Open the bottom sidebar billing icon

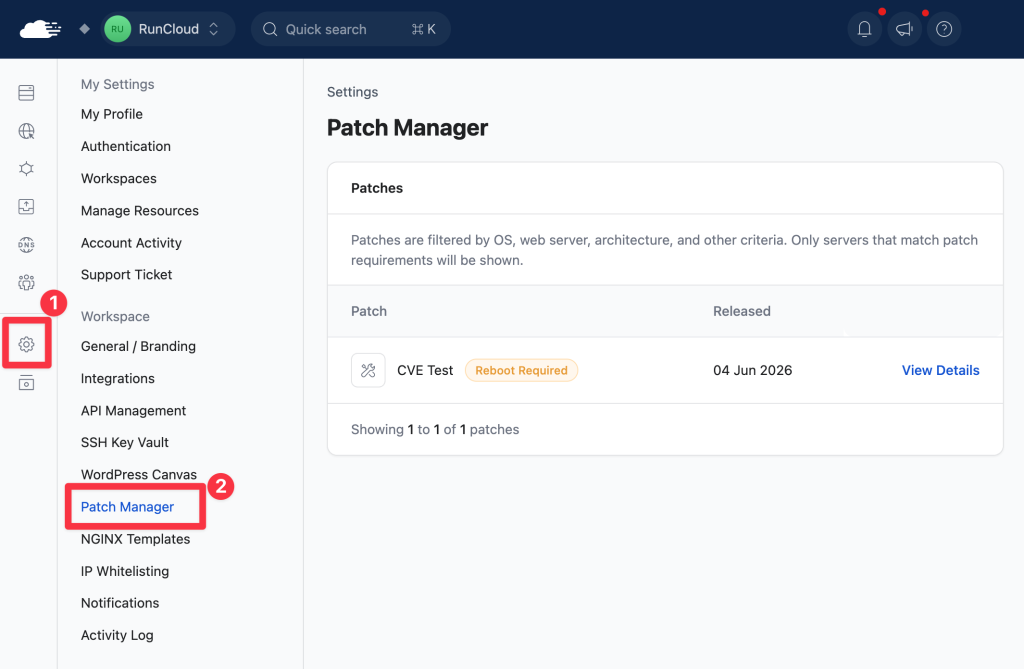pos(26,383)
